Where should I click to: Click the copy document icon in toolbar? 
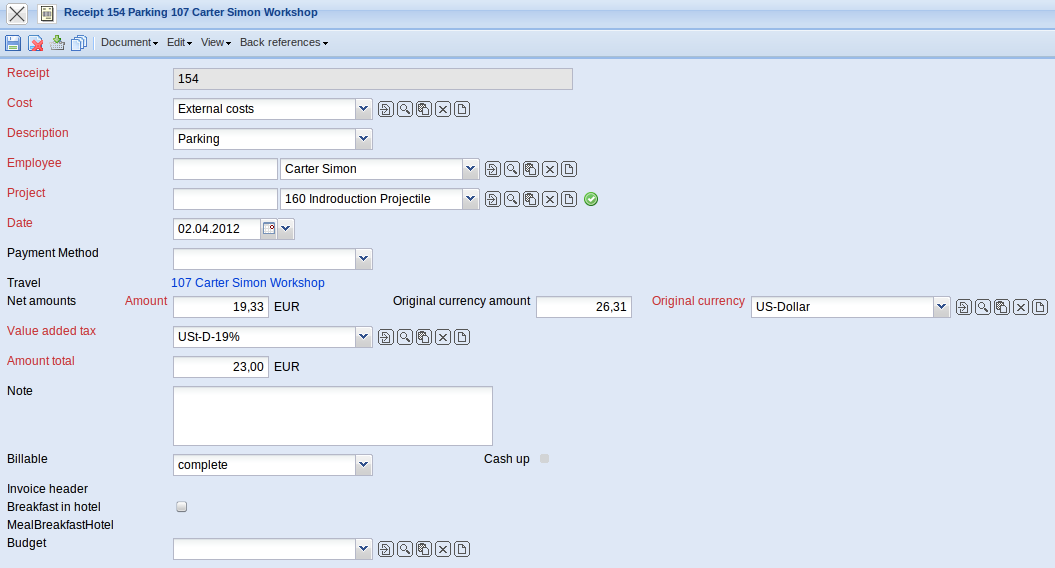pyautogui.click(x=79, y=43)
